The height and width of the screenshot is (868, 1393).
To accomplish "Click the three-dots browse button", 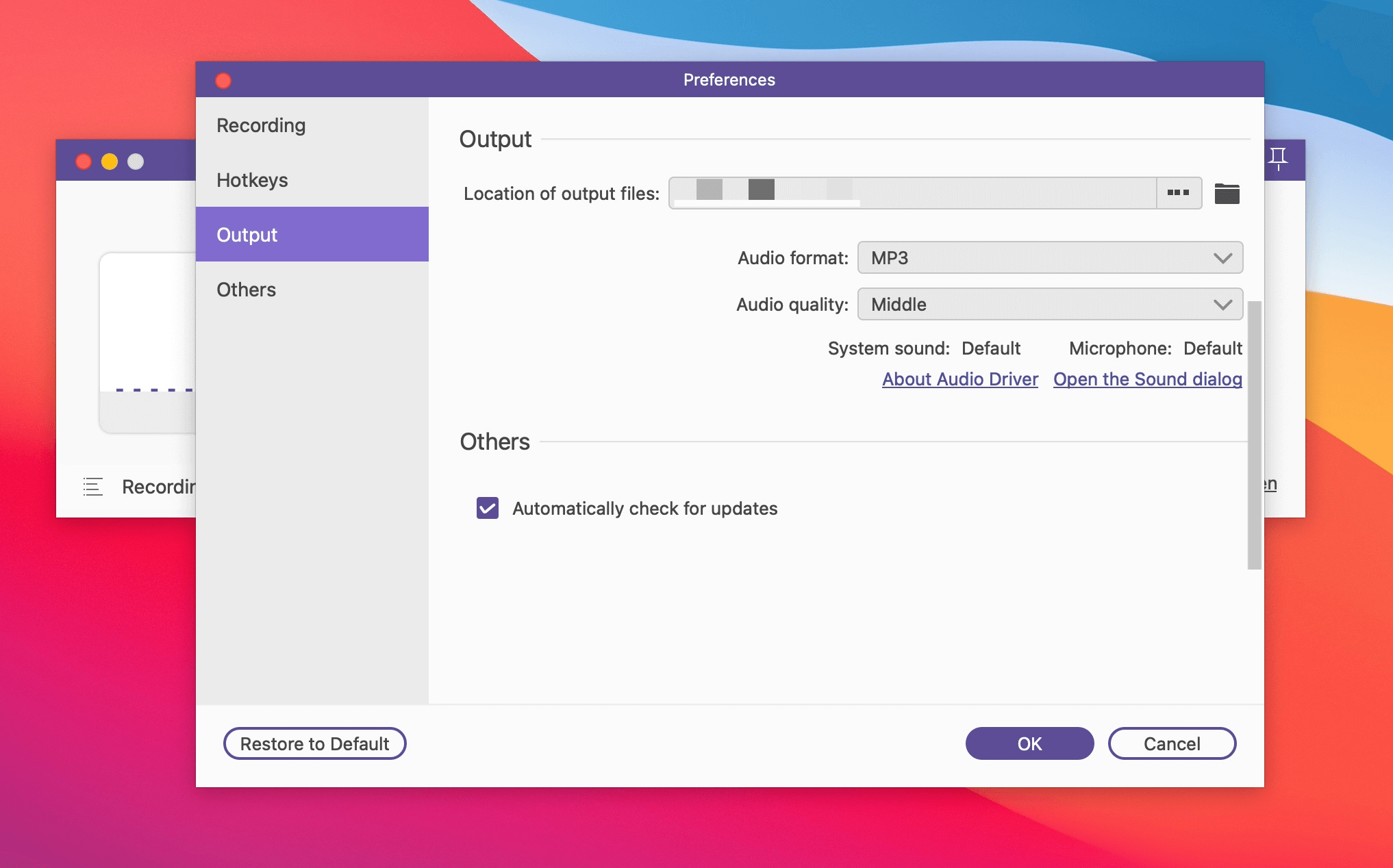I will pos(1178,193).
